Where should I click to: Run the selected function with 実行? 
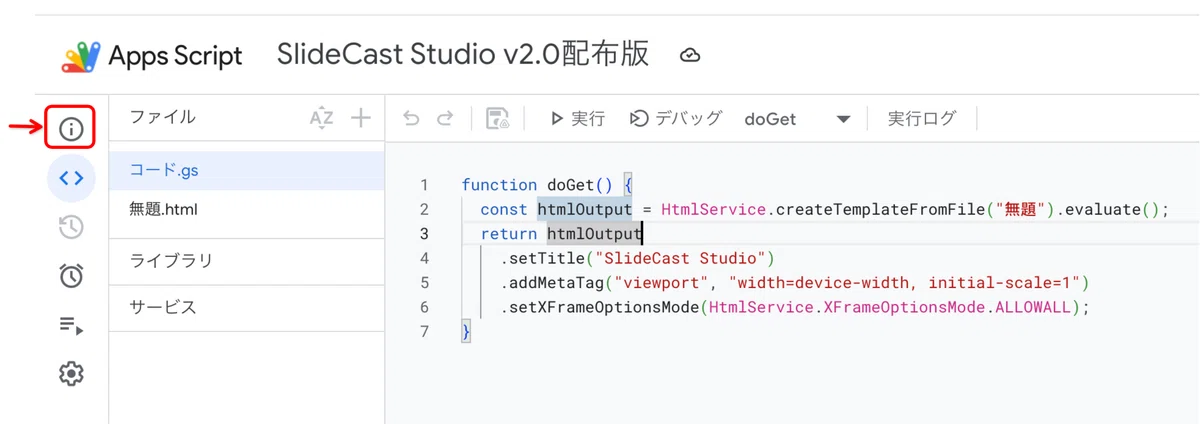(x=577, y=119)
